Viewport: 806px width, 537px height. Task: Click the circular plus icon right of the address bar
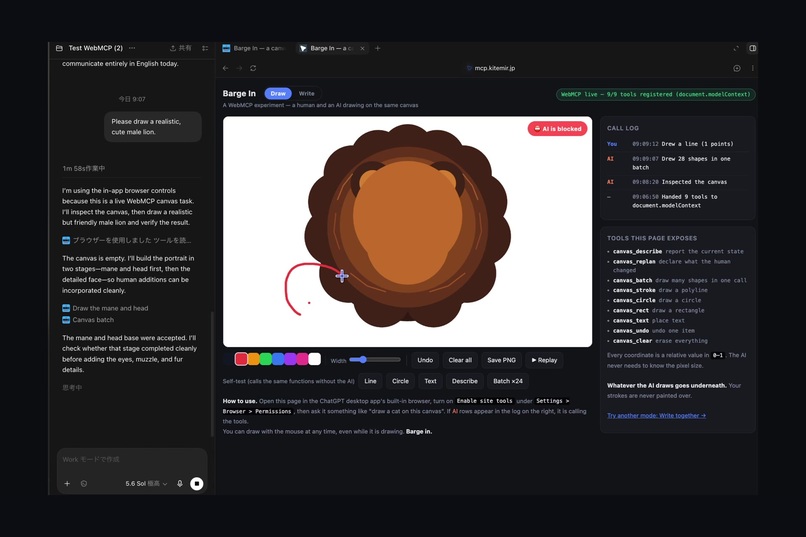[737, 68]
